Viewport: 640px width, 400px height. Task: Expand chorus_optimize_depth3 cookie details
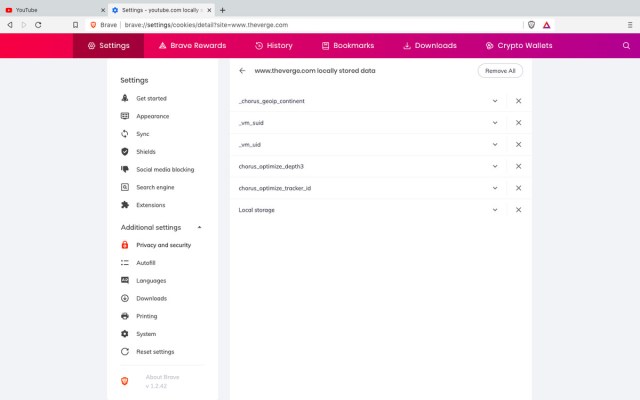tap(495, 166)
